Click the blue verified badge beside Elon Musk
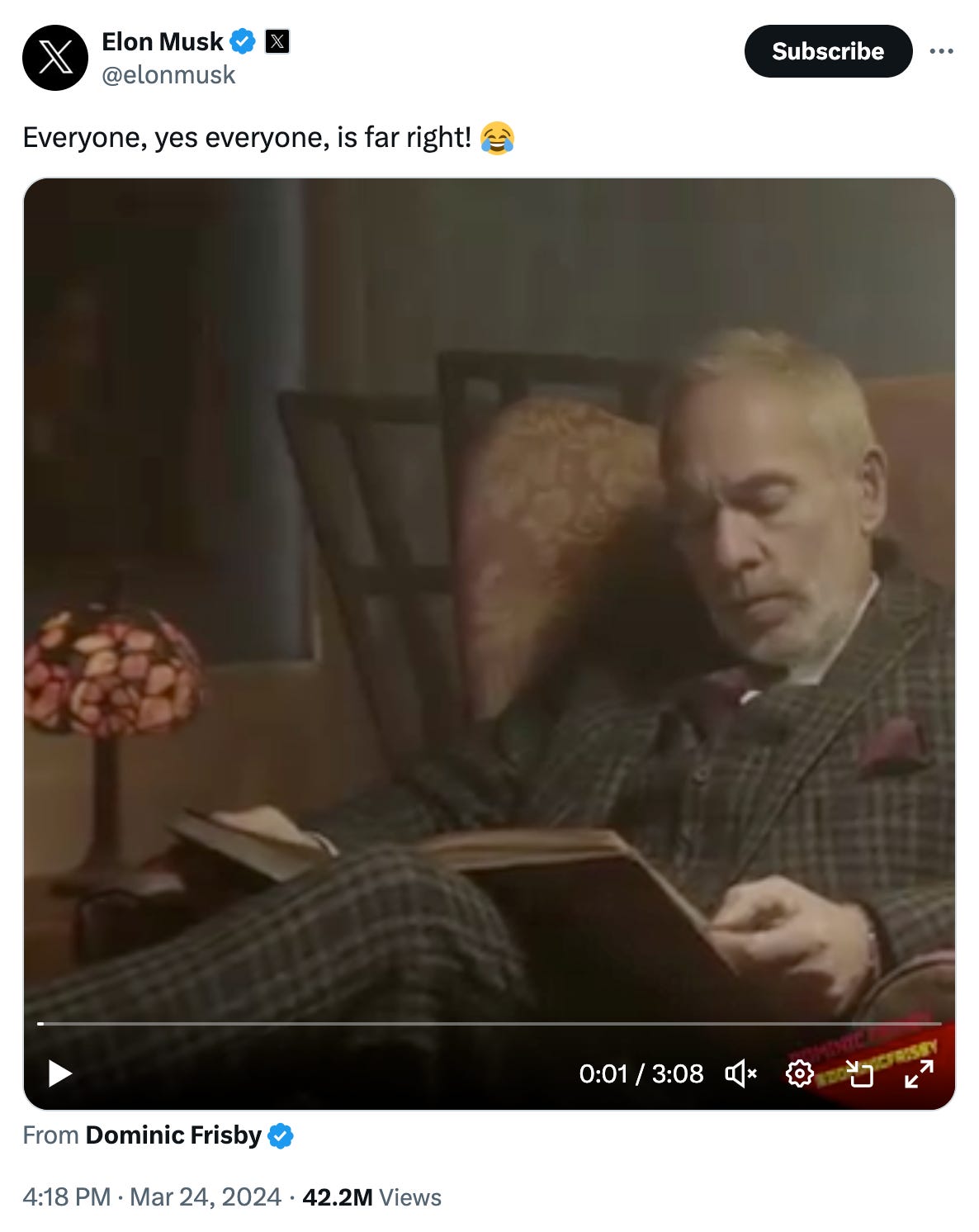The width and height of the screenshot is (979, 1232). point(243,41)
